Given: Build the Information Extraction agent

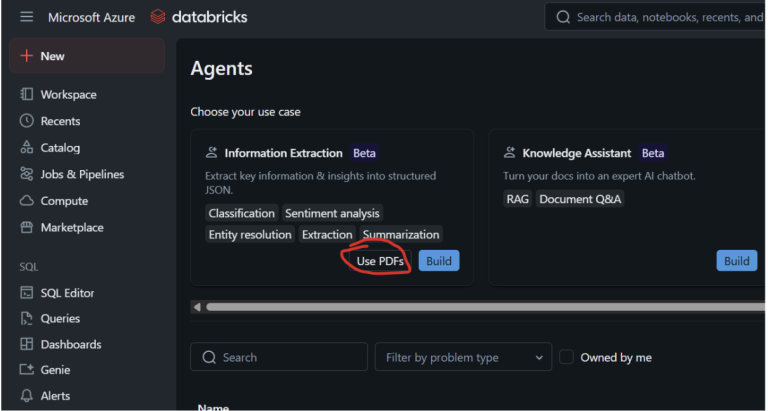Looking at the screenshot, I should [438, 261].
